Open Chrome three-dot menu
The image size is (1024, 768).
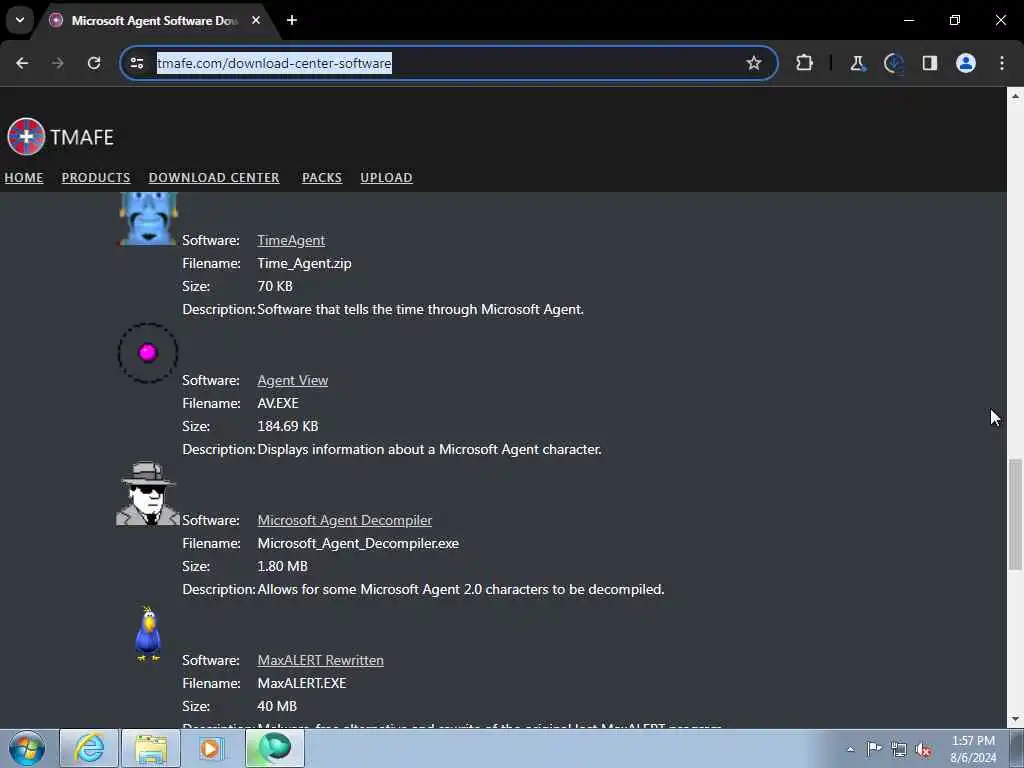[x=1002, y=63]
